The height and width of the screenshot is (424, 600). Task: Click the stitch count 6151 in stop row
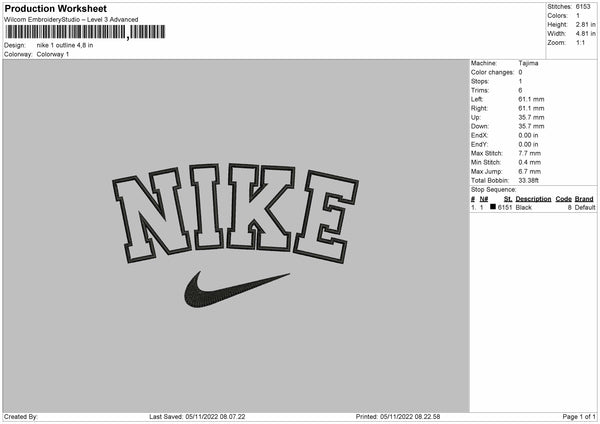click(505, 207)
